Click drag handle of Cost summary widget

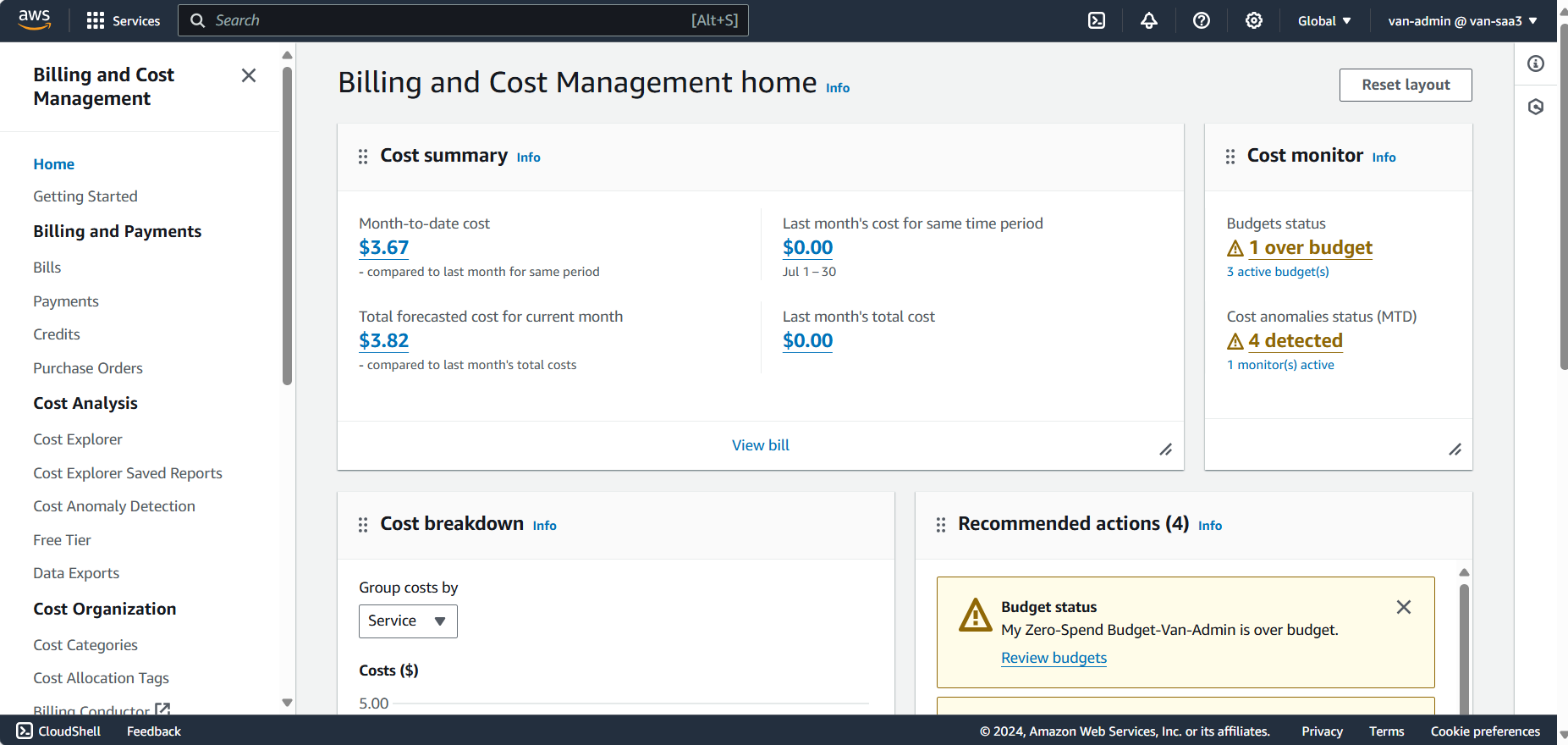pyautogui.click(x=363, y=157)
